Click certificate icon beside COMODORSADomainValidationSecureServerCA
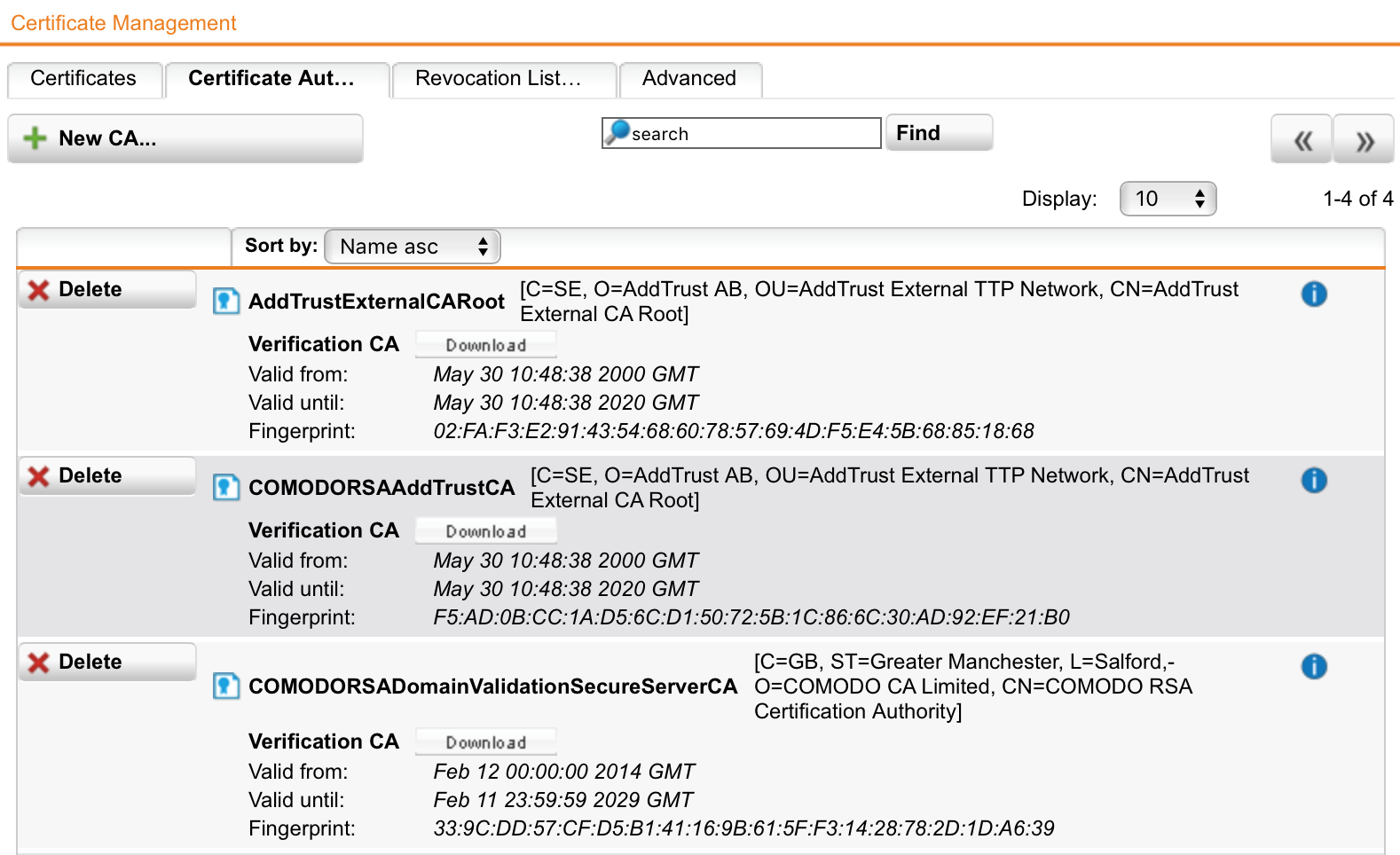1400x855 pixels. click(x=226, y=686)
